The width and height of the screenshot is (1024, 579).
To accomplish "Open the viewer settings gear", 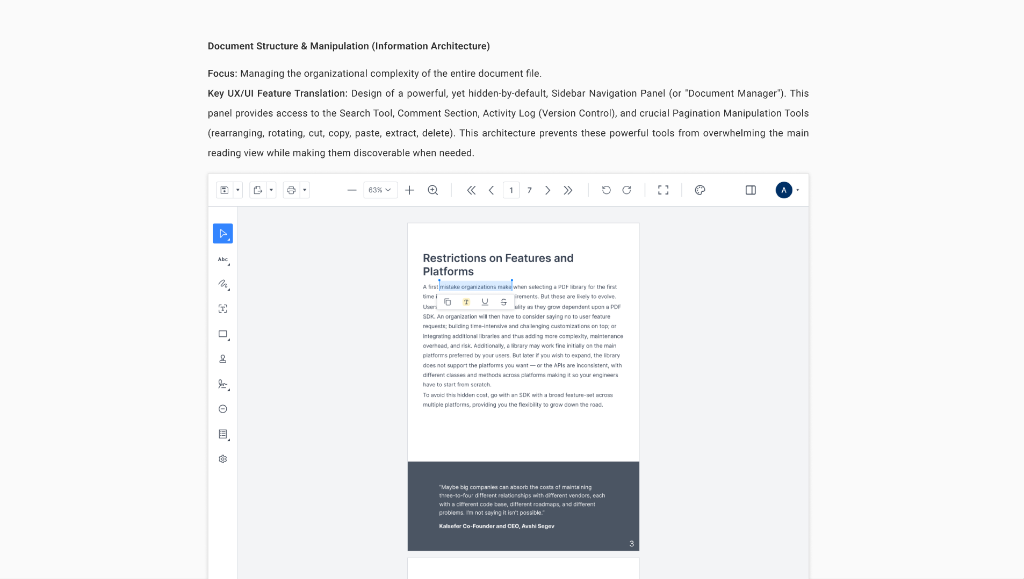I will click(223, 458).
